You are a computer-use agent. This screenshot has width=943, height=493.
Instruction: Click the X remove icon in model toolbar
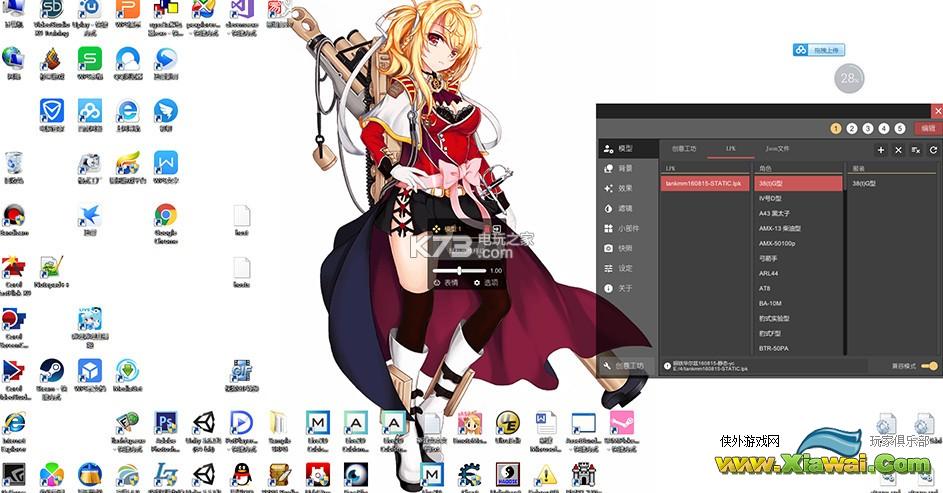pyautogui.click(x=898, y=150)
